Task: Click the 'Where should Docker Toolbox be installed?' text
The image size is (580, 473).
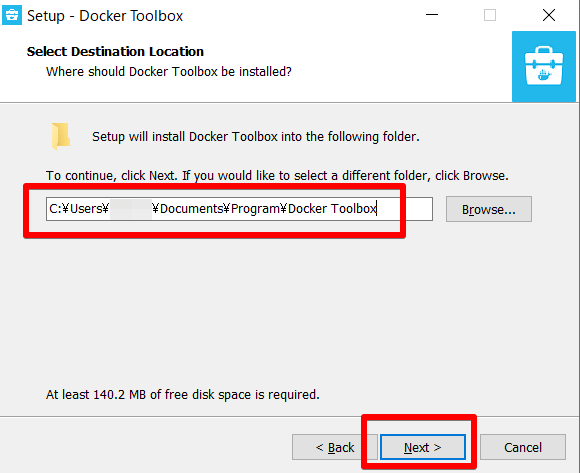Action: point(169,71)
